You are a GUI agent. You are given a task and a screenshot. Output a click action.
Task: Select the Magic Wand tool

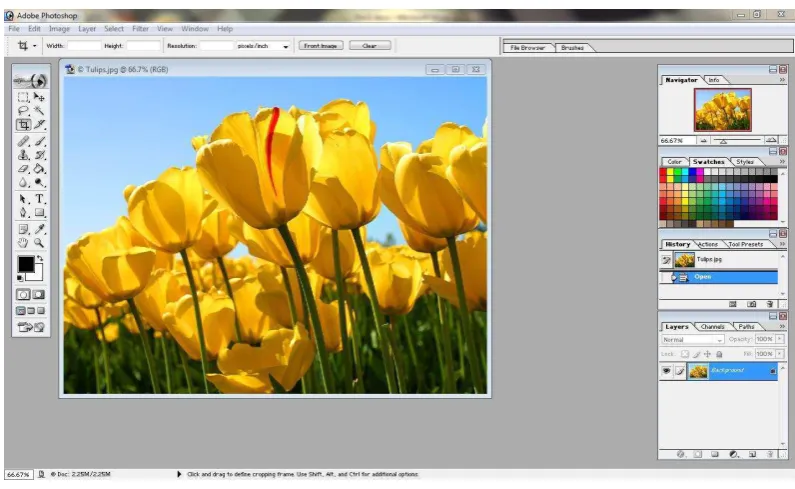[x=39, y=110]
